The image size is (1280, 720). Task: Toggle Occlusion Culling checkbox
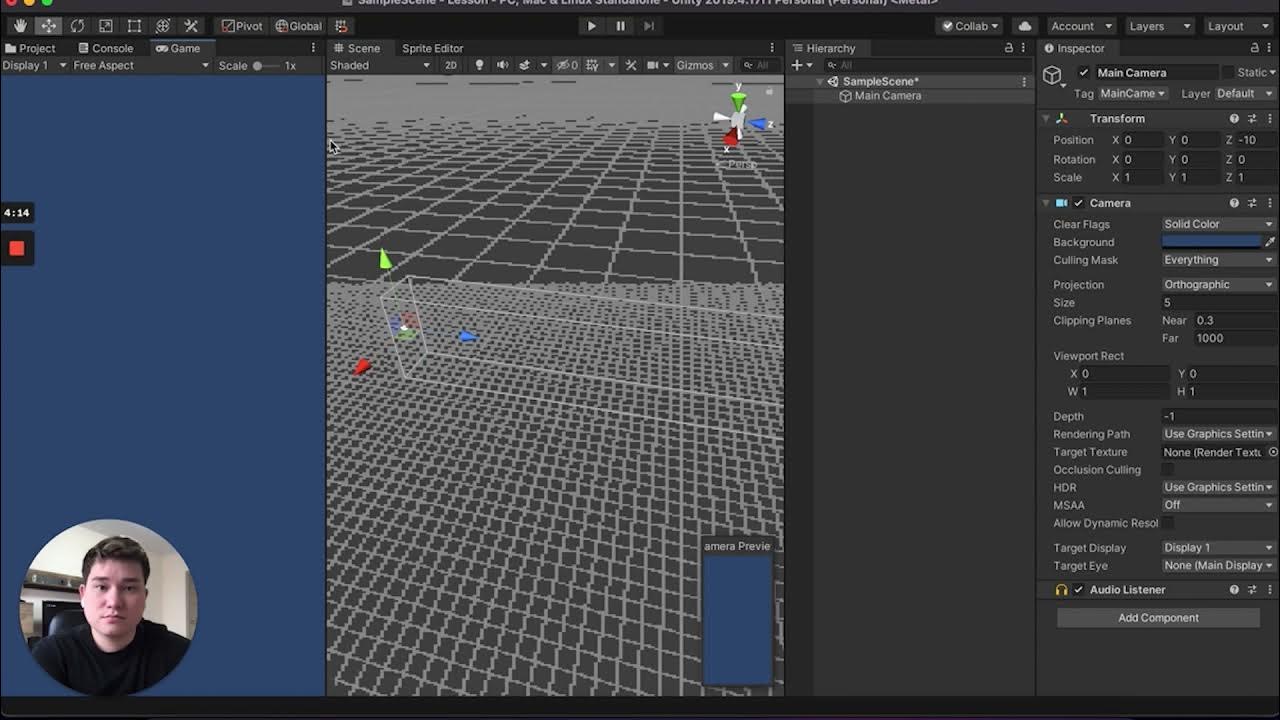point(1168,470)
